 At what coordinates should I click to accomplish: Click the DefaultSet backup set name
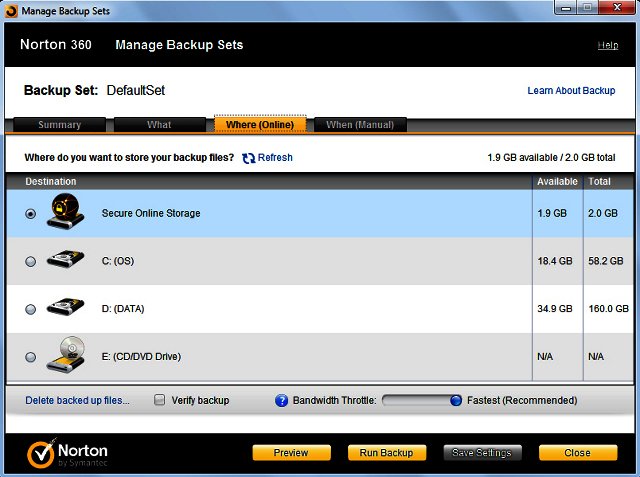coord(136,90)
